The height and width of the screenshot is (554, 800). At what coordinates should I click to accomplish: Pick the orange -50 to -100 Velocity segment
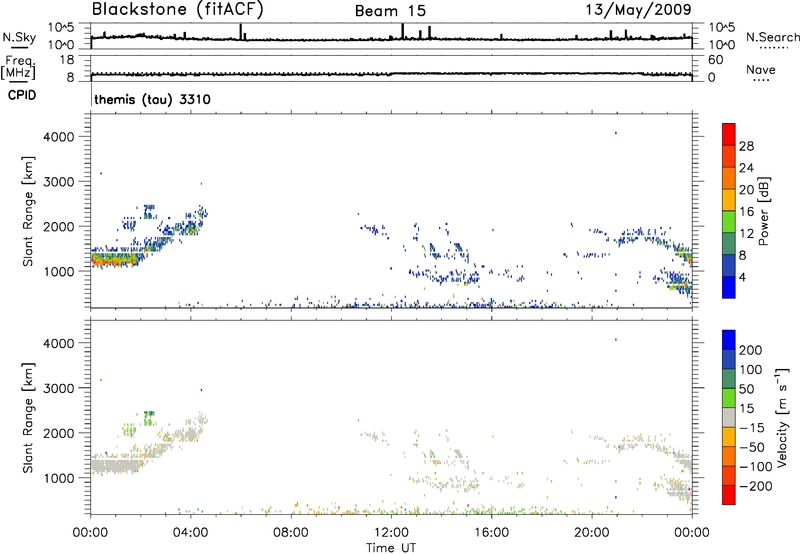(729, 457)
